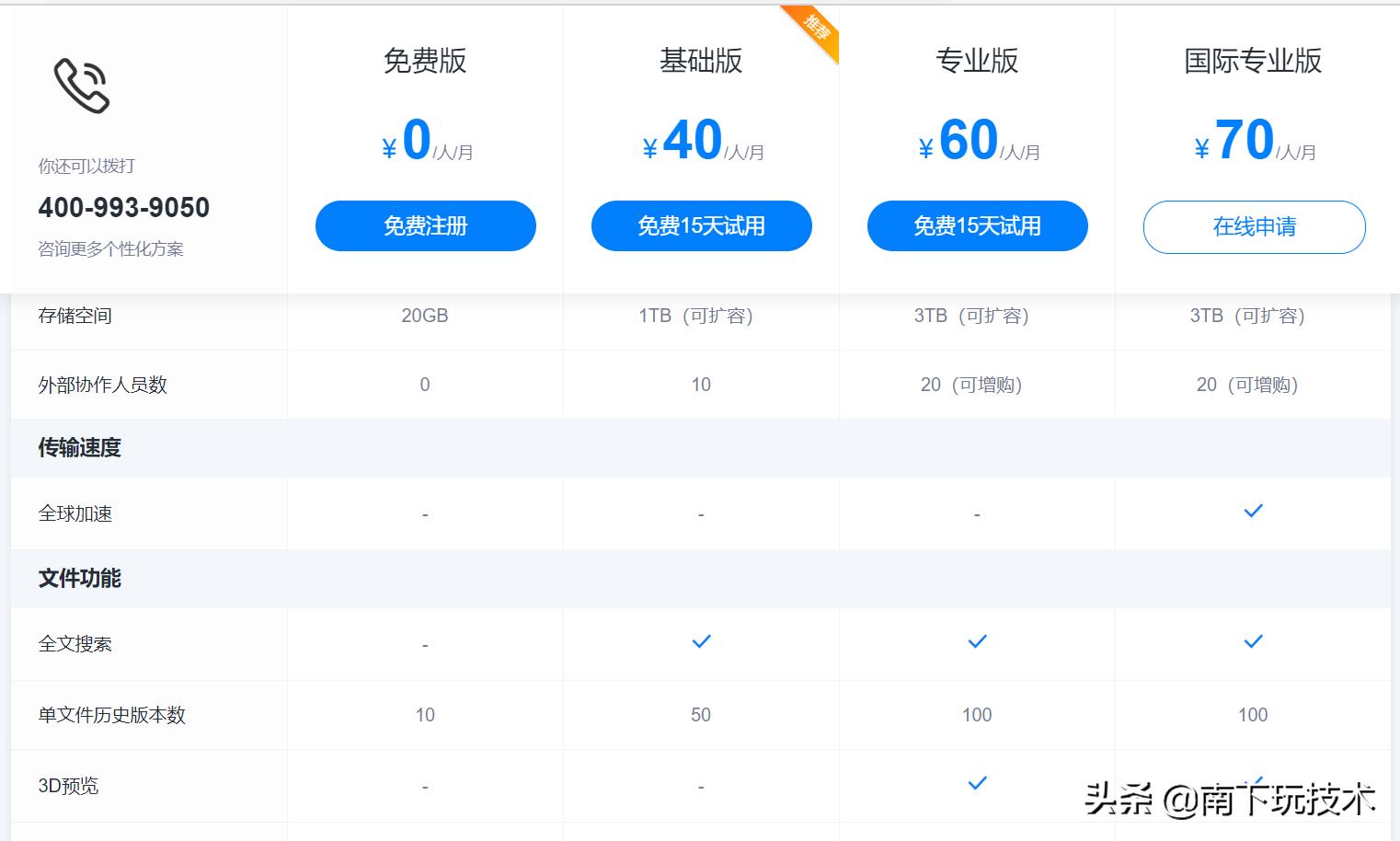The height and width of the screenshot is (841, 1400).
Task: Start a 免费15天试用 for 基础版
Action: [x=701, y=225]
